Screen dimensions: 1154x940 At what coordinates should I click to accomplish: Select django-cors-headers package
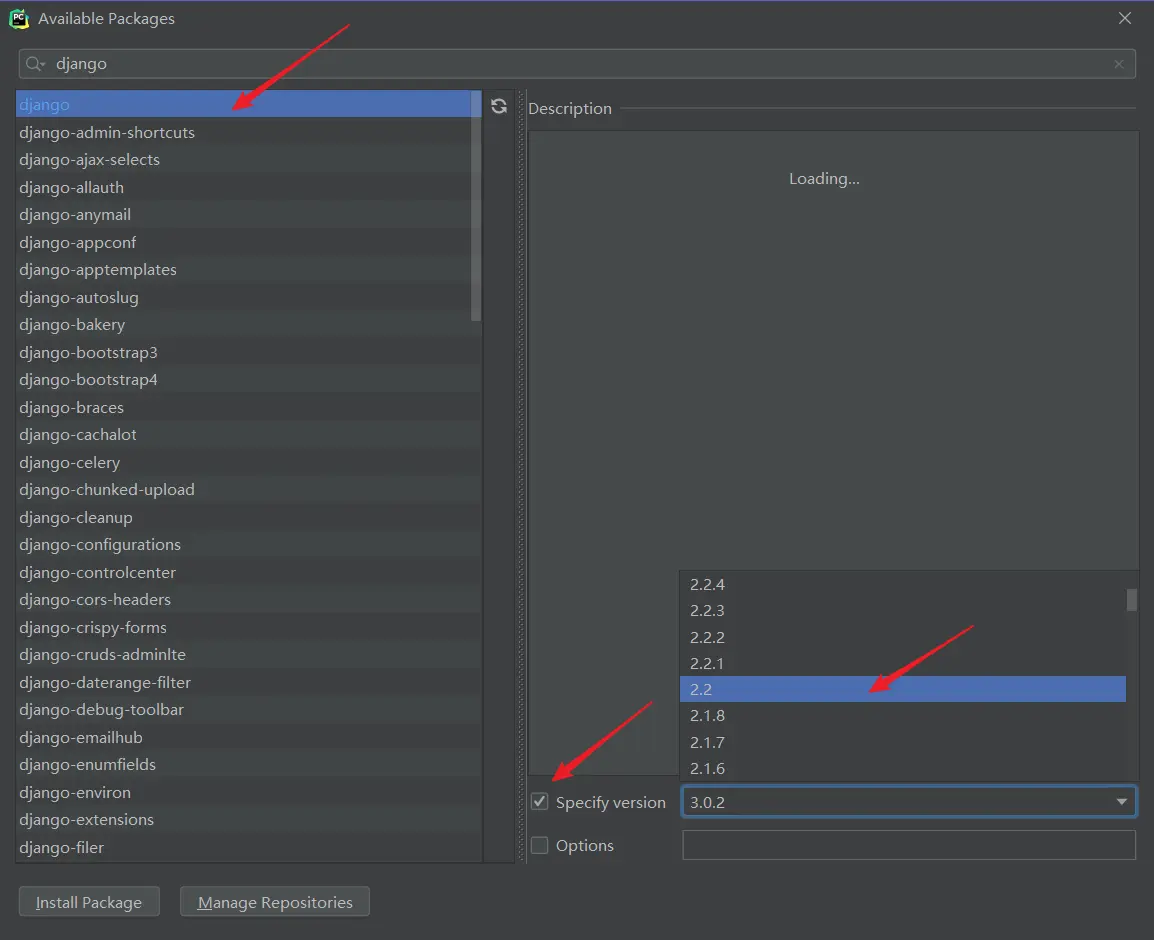pyautogui.click(x=248, y=600)
